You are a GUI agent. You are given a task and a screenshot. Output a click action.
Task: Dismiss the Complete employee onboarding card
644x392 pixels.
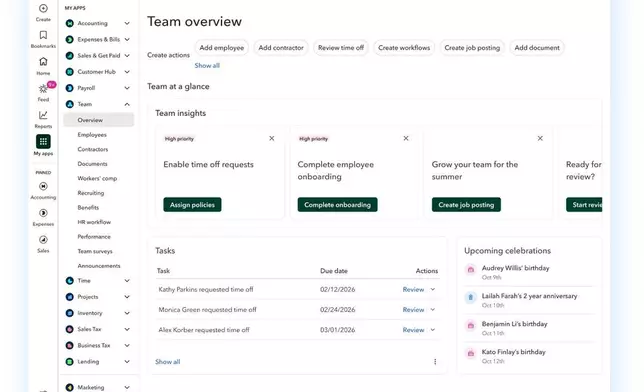tap(406, 138)
